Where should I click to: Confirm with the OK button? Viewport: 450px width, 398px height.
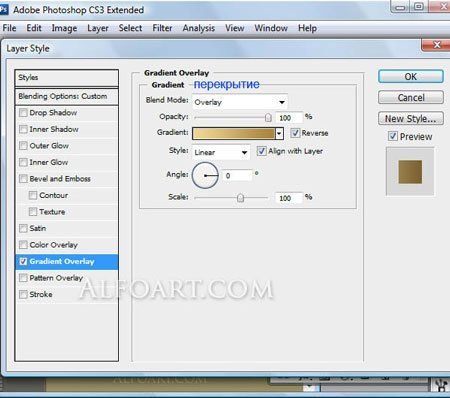(x=411, y=77)
